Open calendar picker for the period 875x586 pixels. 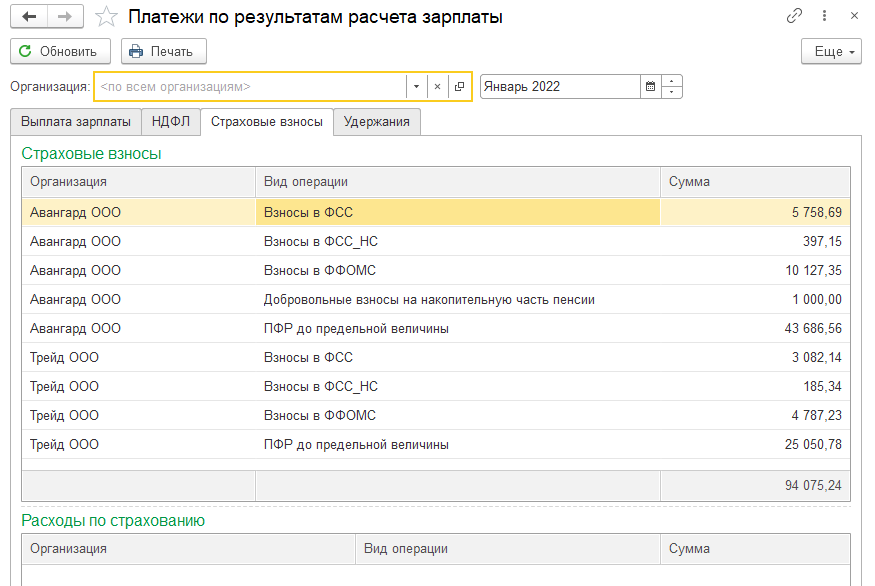[x=651, y=87]
